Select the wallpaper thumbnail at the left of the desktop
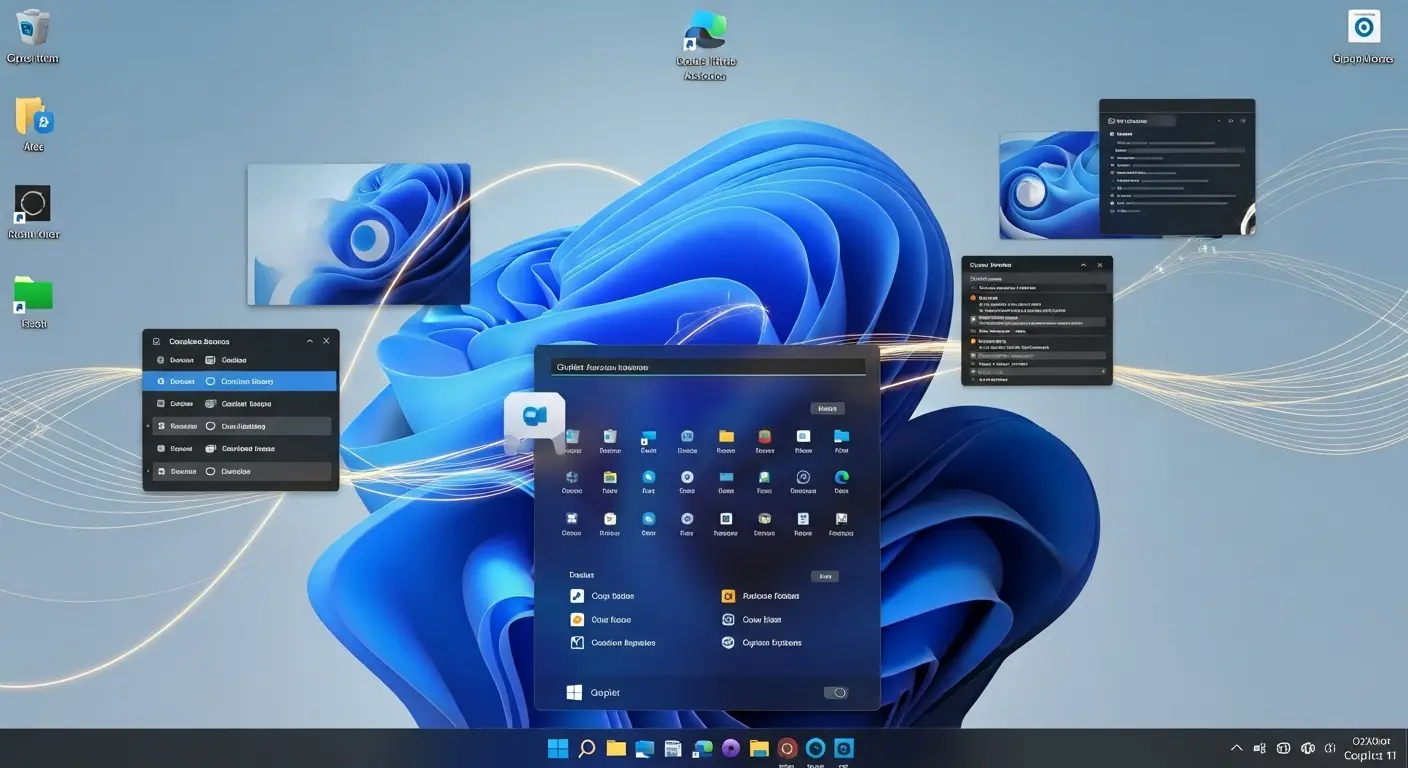Viewport: 1408px width, 768px height. coord(359,234)
